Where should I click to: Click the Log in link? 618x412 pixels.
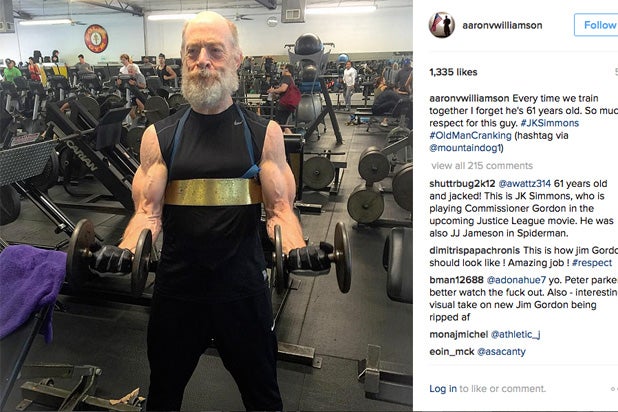(x=443, y=389)
